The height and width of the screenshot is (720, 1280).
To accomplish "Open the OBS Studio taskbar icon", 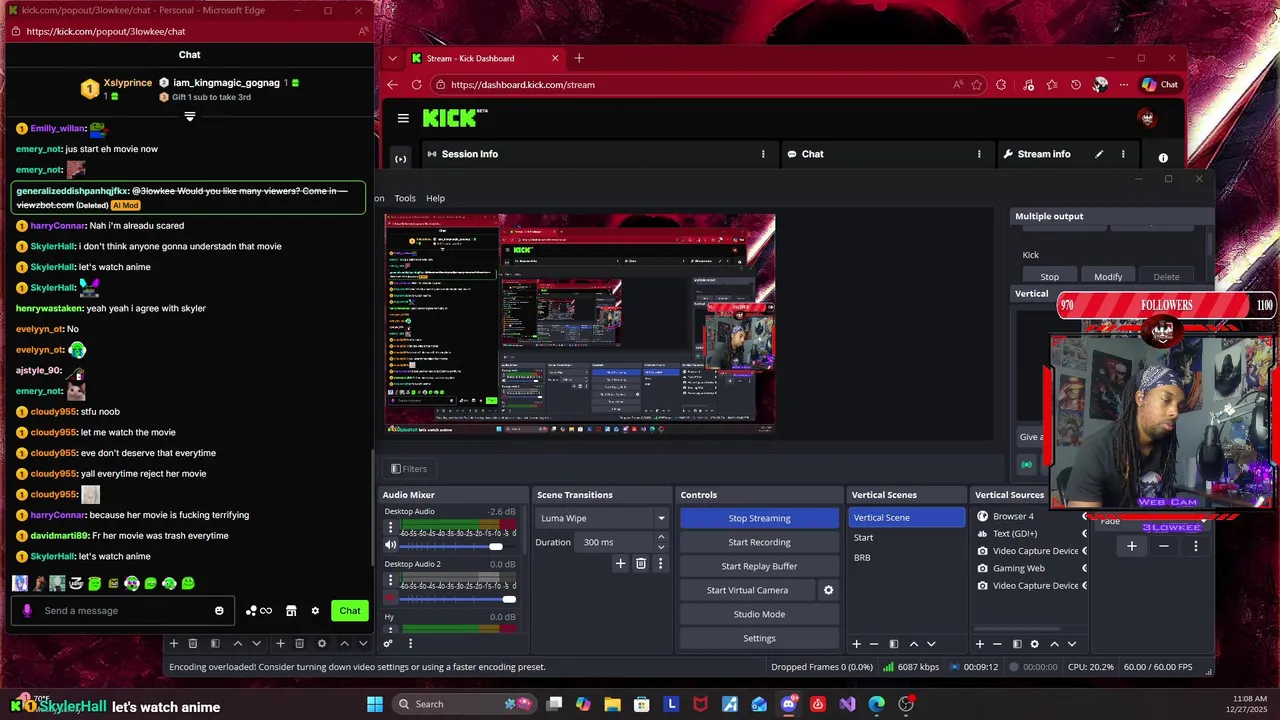I will [x=906, y=704].
